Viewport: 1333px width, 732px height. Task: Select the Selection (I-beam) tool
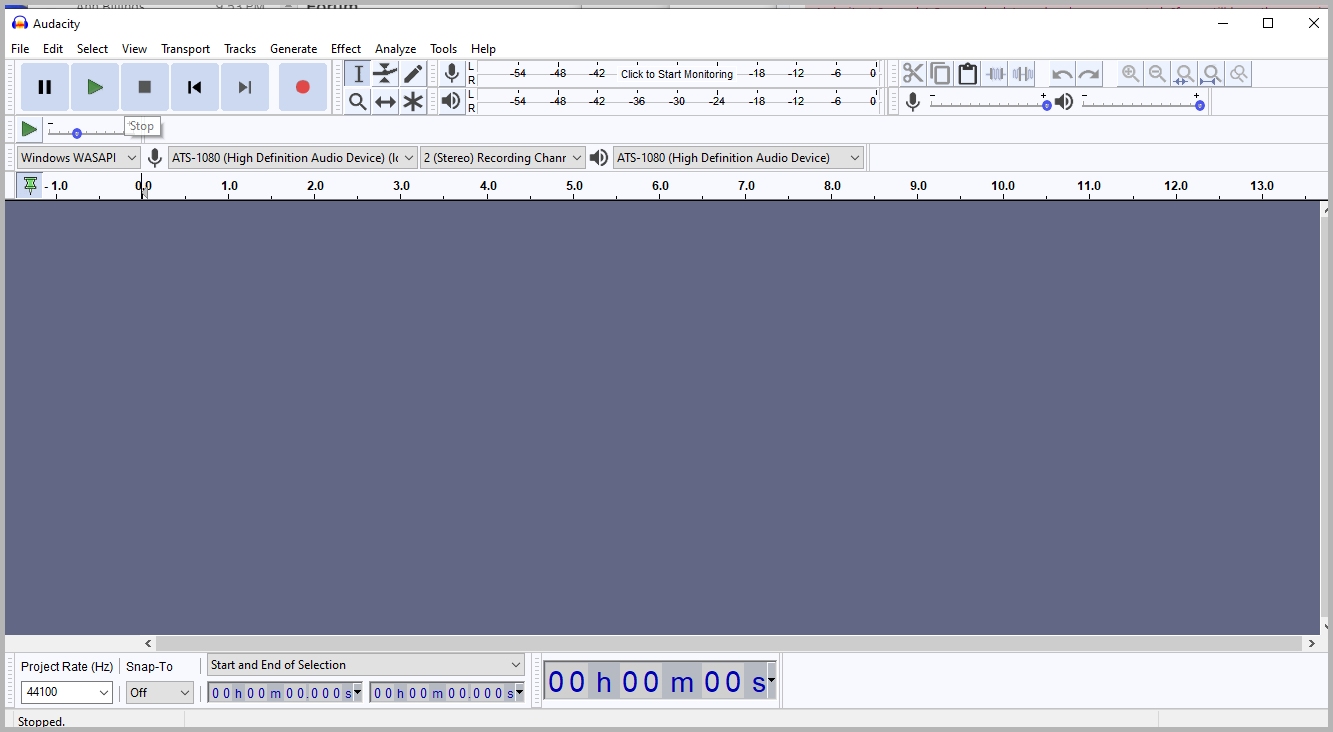pos(358,74)
